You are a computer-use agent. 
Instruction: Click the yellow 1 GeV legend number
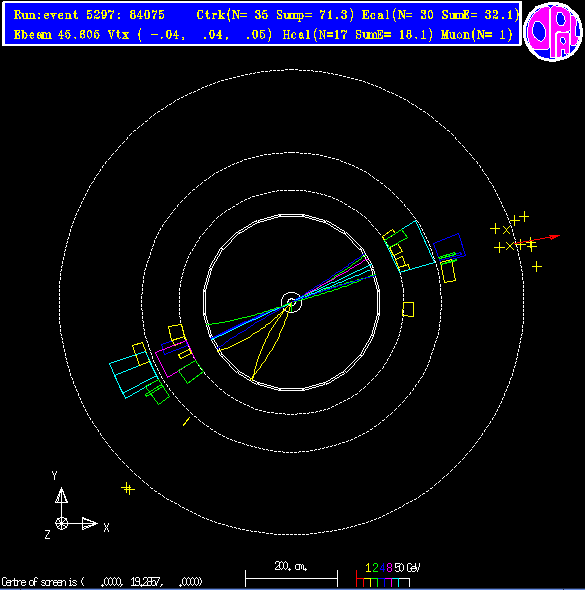pyautogui.click(x=368, y=568)
